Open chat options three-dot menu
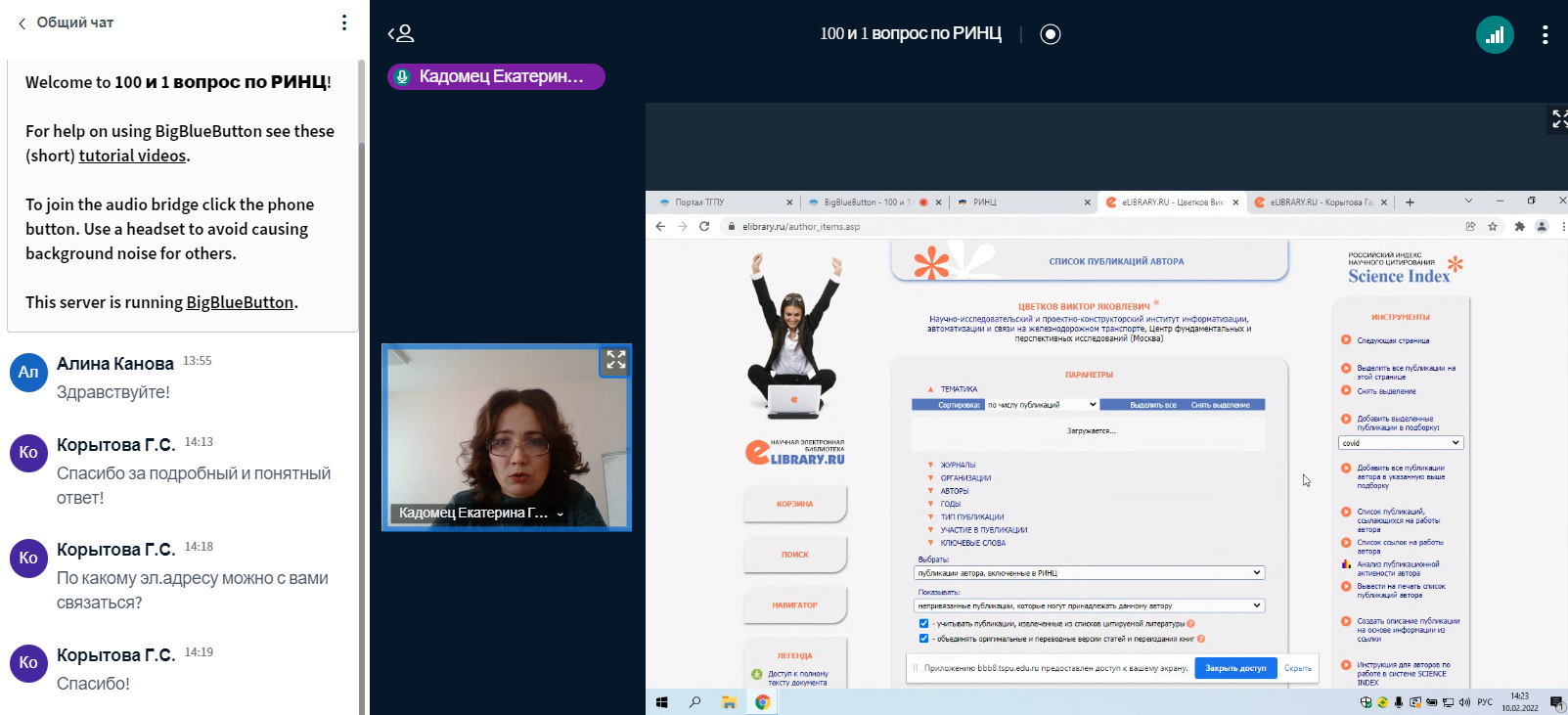The width and height of the screenshot is (1568, 715). click(x=344, y=22)
